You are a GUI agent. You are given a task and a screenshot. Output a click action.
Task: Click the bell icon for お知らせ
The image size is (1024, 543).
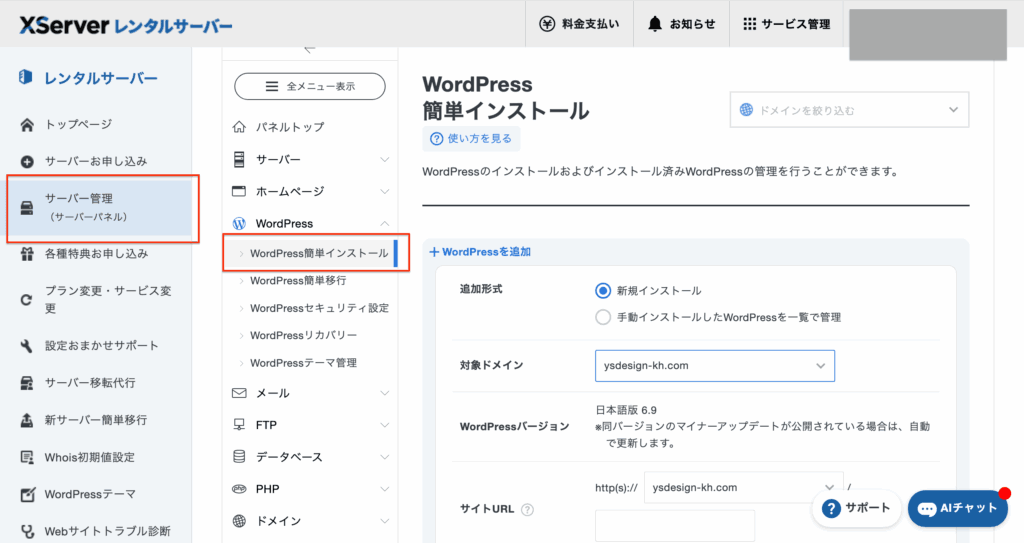point(654,24)
